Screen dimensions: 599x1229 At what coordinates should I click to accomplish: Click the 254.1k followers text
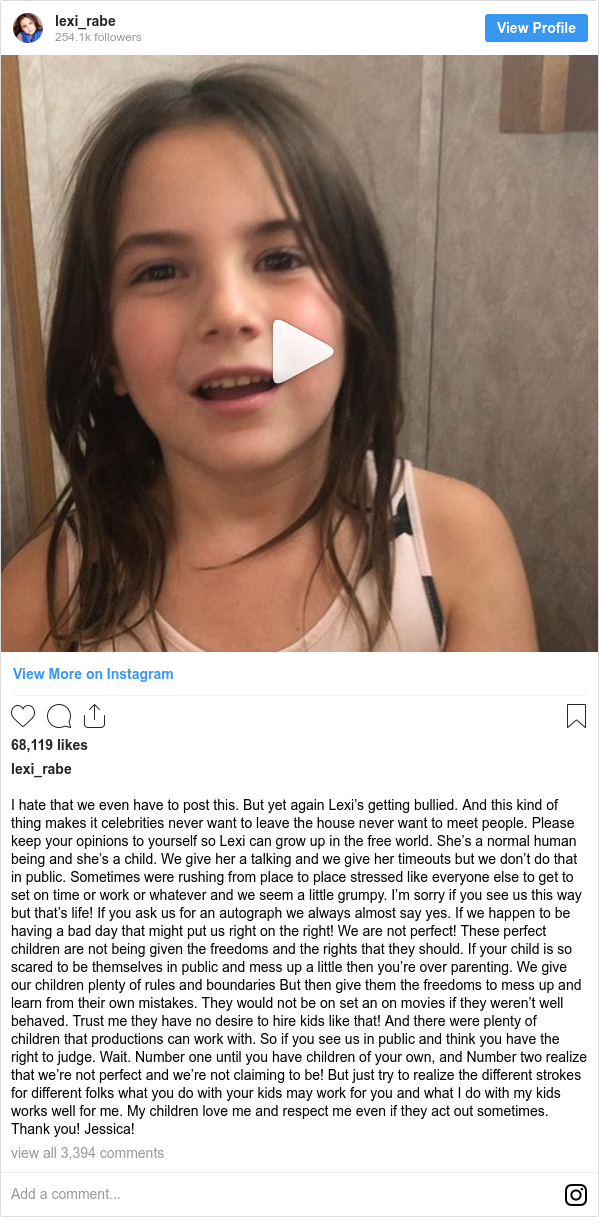(98, 37)
